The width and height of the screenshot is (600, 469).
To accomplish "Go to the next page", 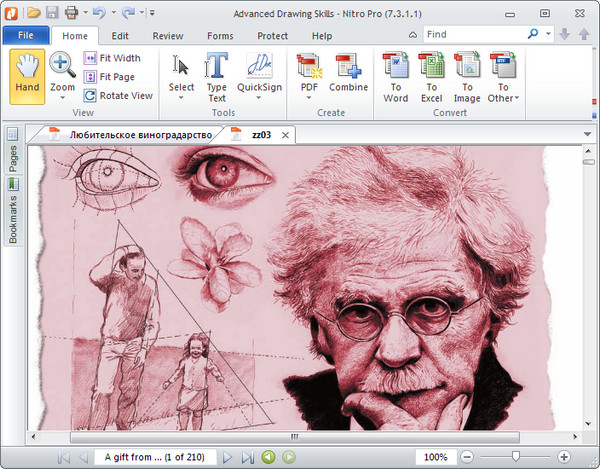I will [x=227, y=457].
